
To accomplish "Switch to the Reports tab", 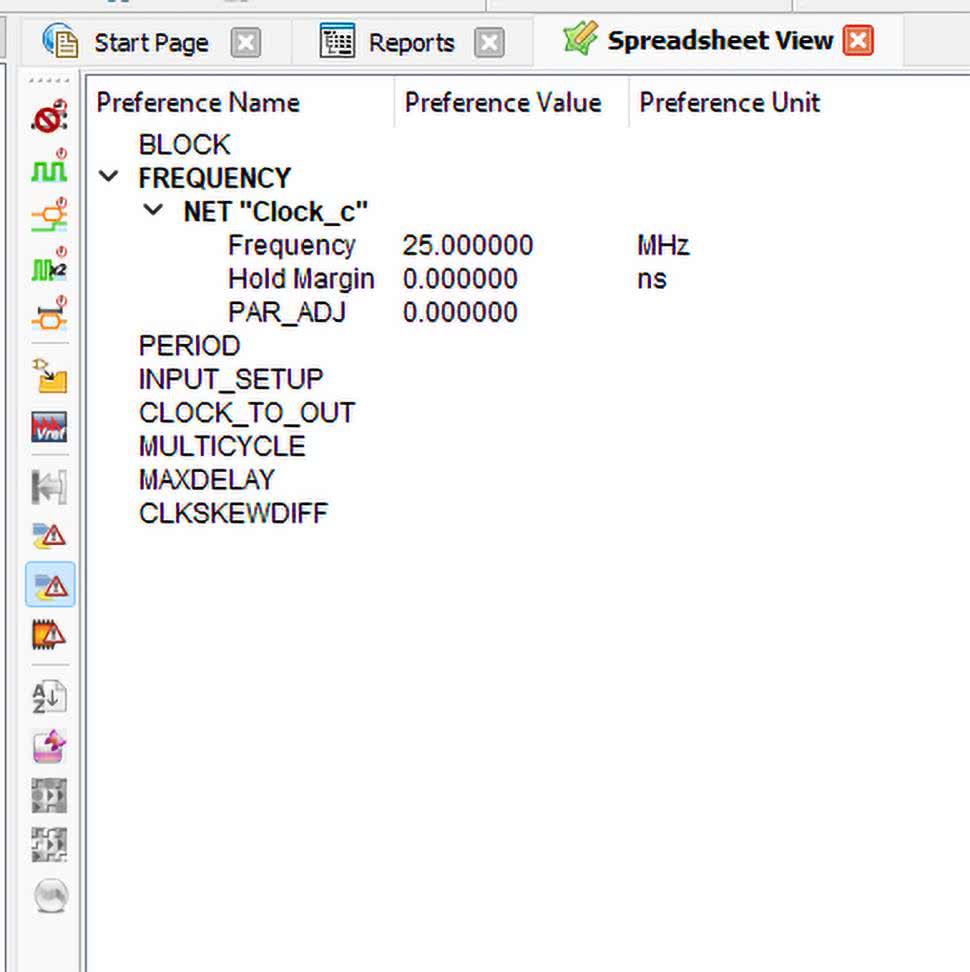I will tap(410, 43).
